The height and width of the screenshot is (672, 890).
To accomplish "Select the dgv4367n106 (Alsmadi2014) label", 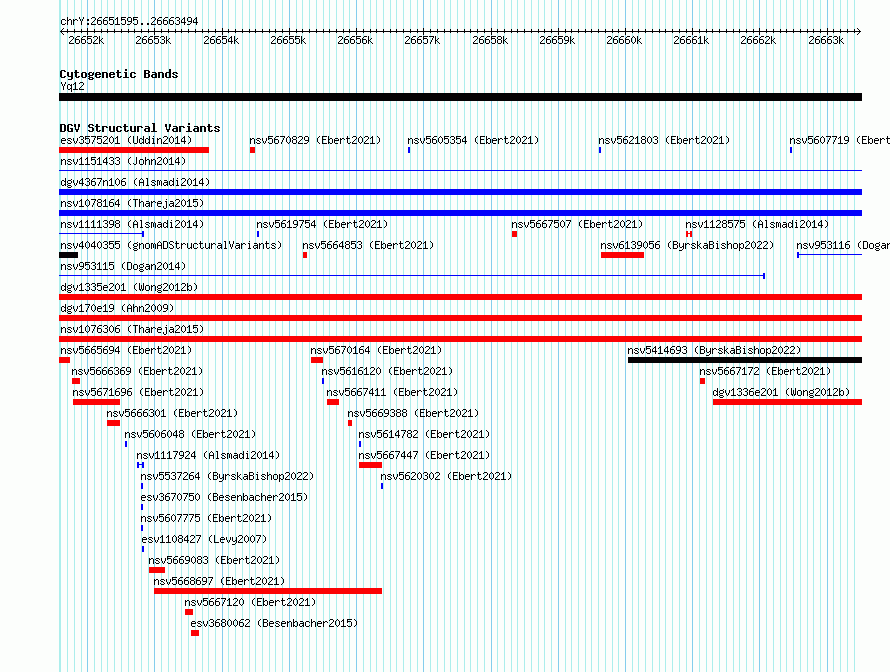I will pos(135,182).
